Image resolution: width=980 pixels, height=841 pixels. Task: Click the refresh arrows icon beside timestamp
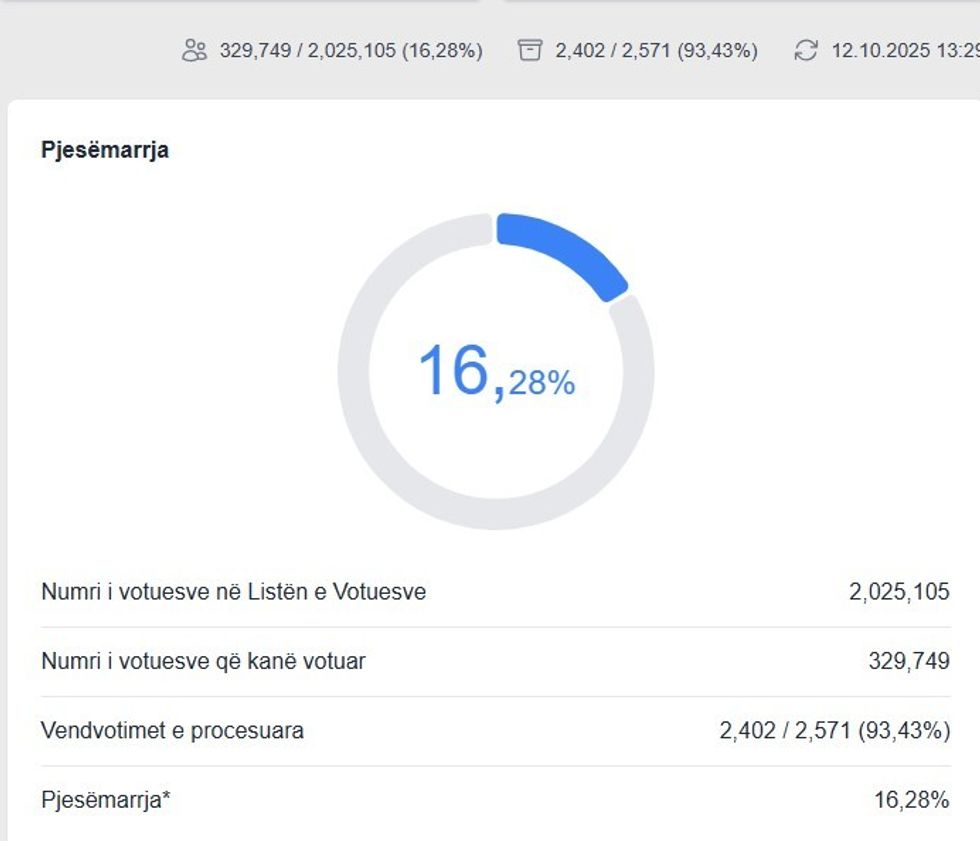click(806, 51)
